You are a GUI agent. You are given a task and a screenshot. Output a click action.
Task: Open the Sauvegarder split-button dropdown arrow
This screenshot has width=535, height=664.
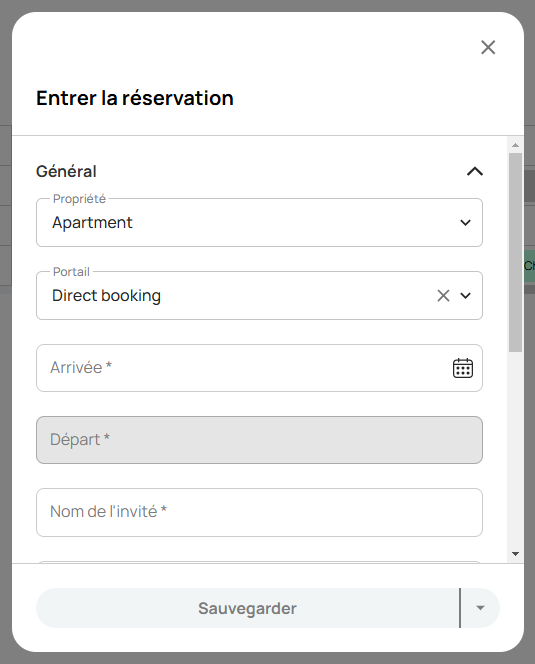tap(480, 608)
